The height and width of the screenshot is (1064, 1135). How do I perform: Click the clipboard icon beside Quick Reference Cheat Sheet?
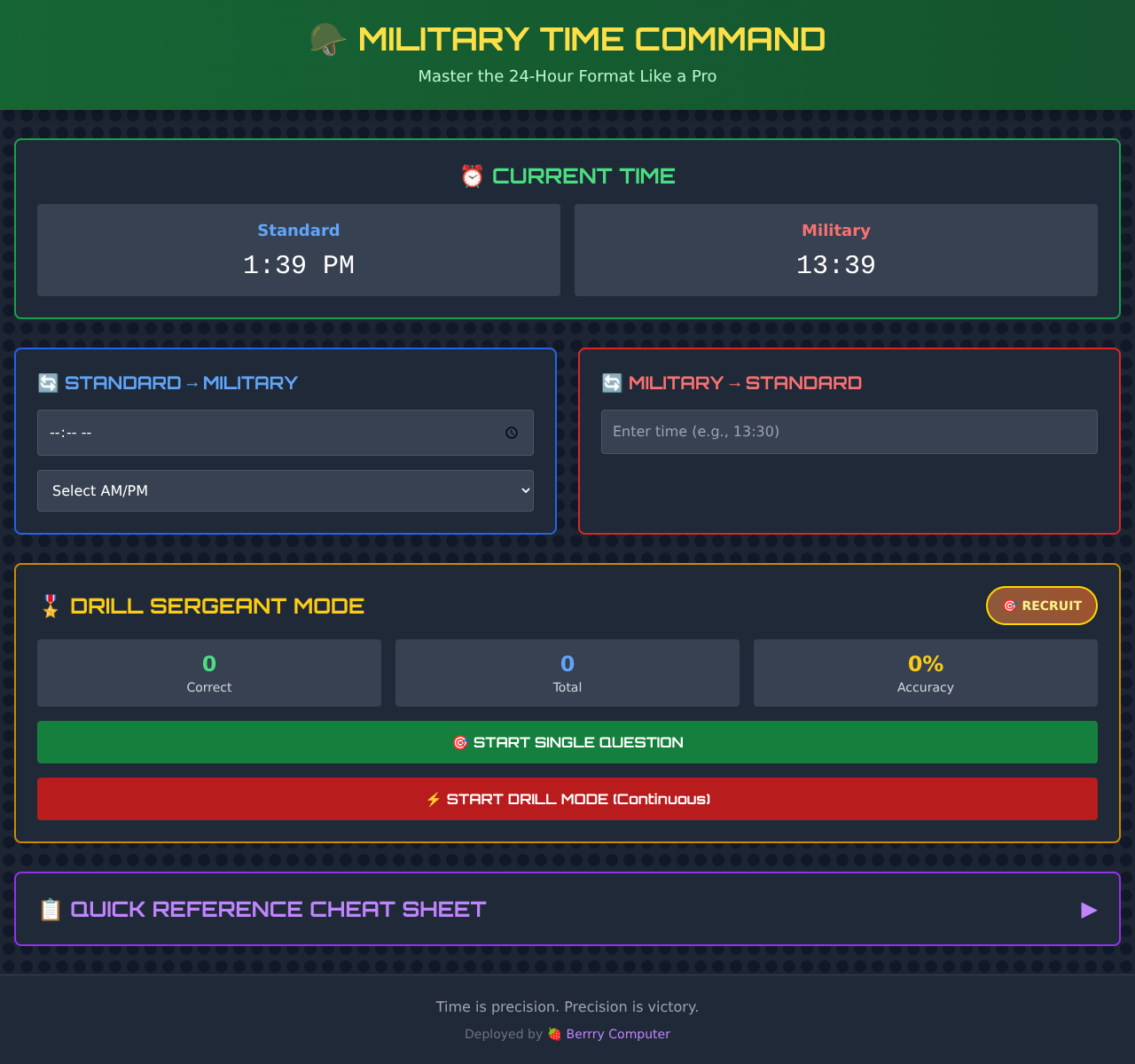(51, 909)
